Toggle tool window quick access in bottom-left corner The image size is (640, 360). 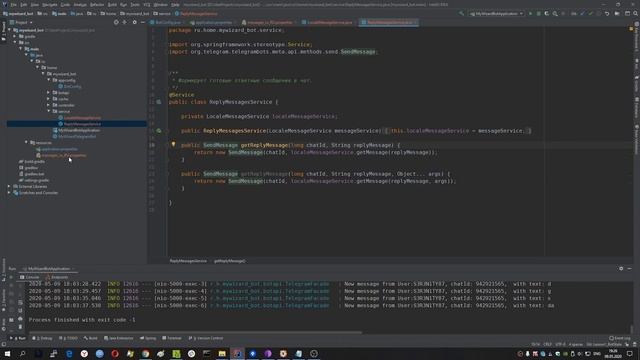coord(4,344)
